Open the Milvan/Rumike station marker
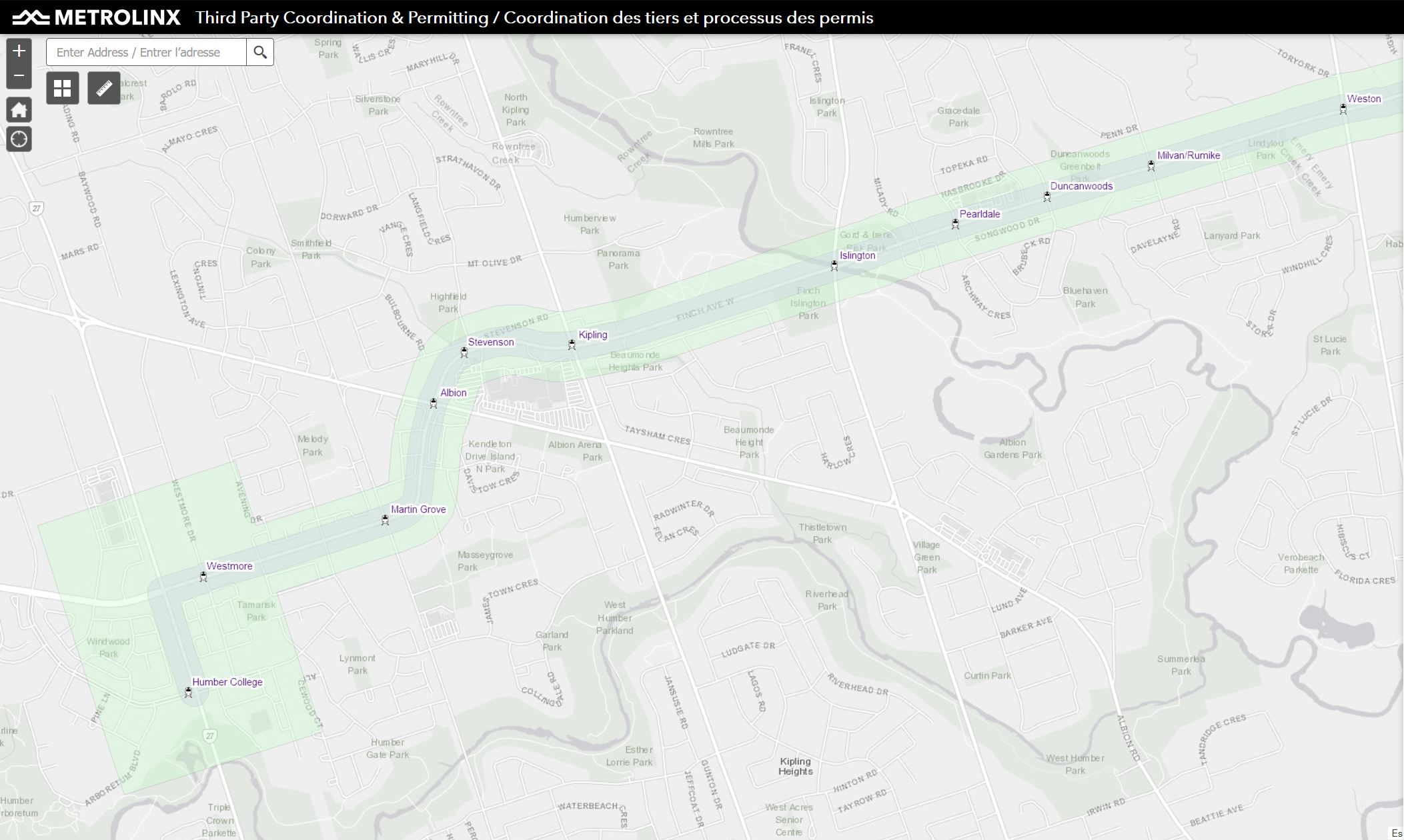 [1151, 166]
